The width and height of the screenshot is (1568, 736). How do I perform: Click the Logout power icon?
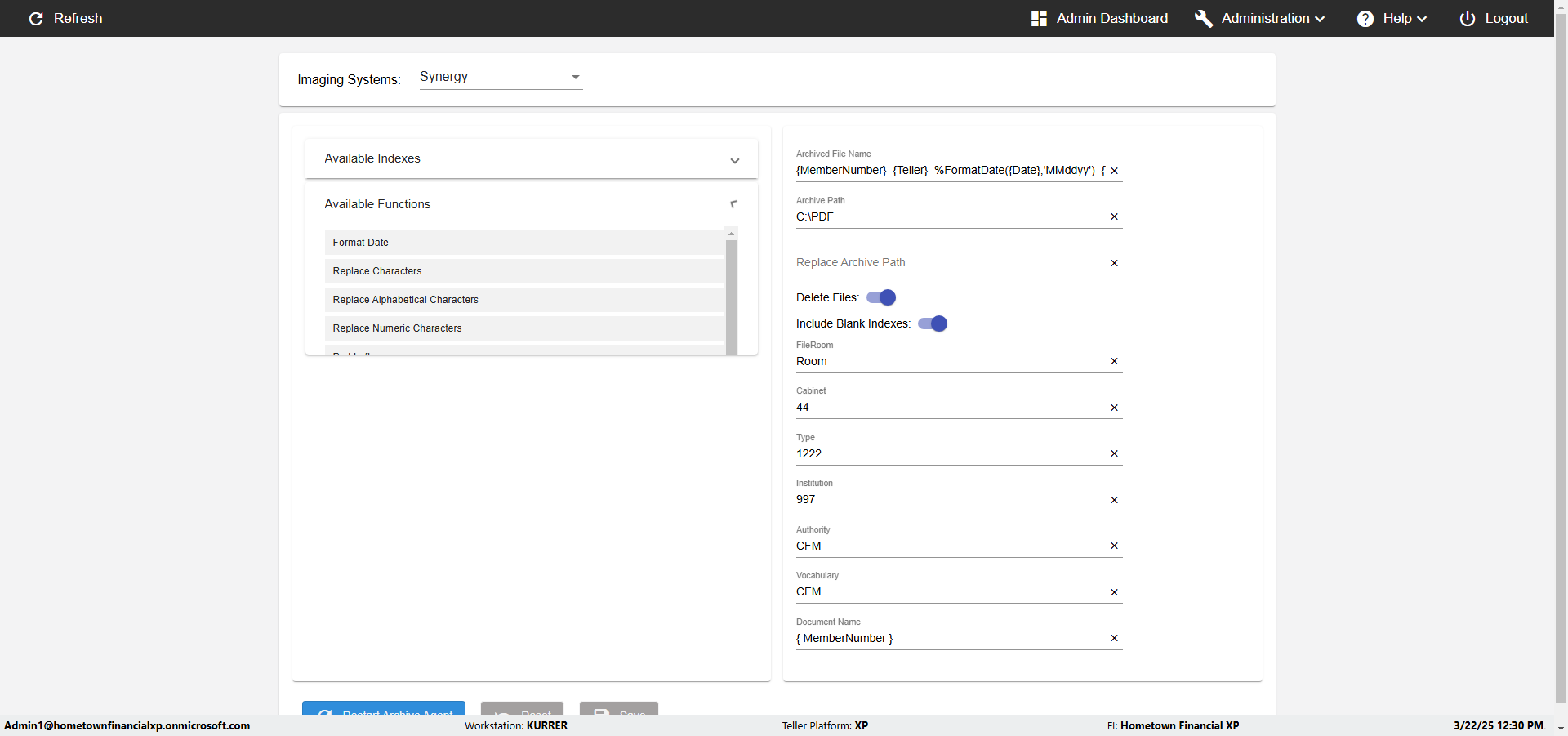pos(1467,19)
